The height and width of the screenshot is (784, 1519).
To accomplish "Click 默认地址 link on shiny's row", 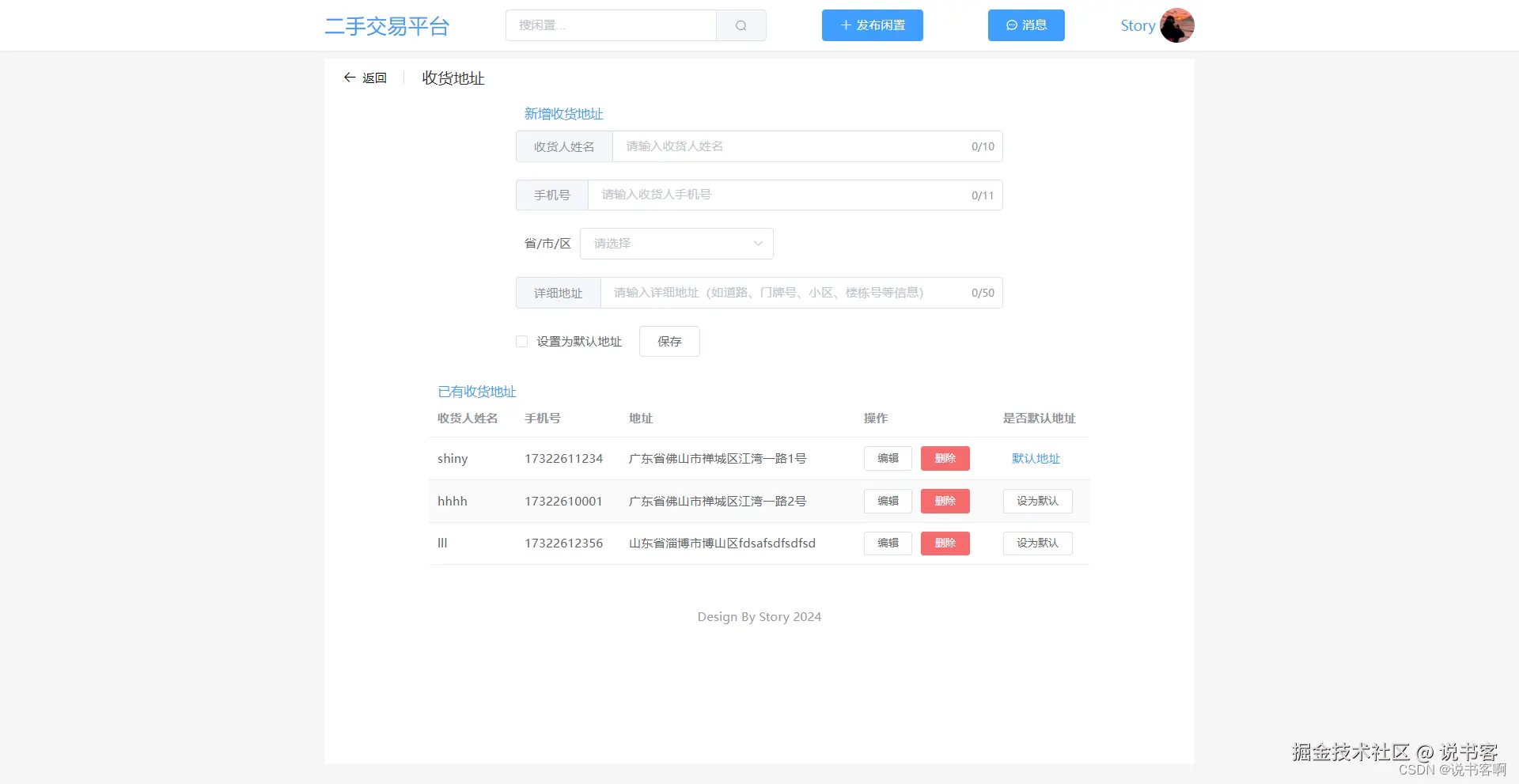I will tap(1036, 458).
